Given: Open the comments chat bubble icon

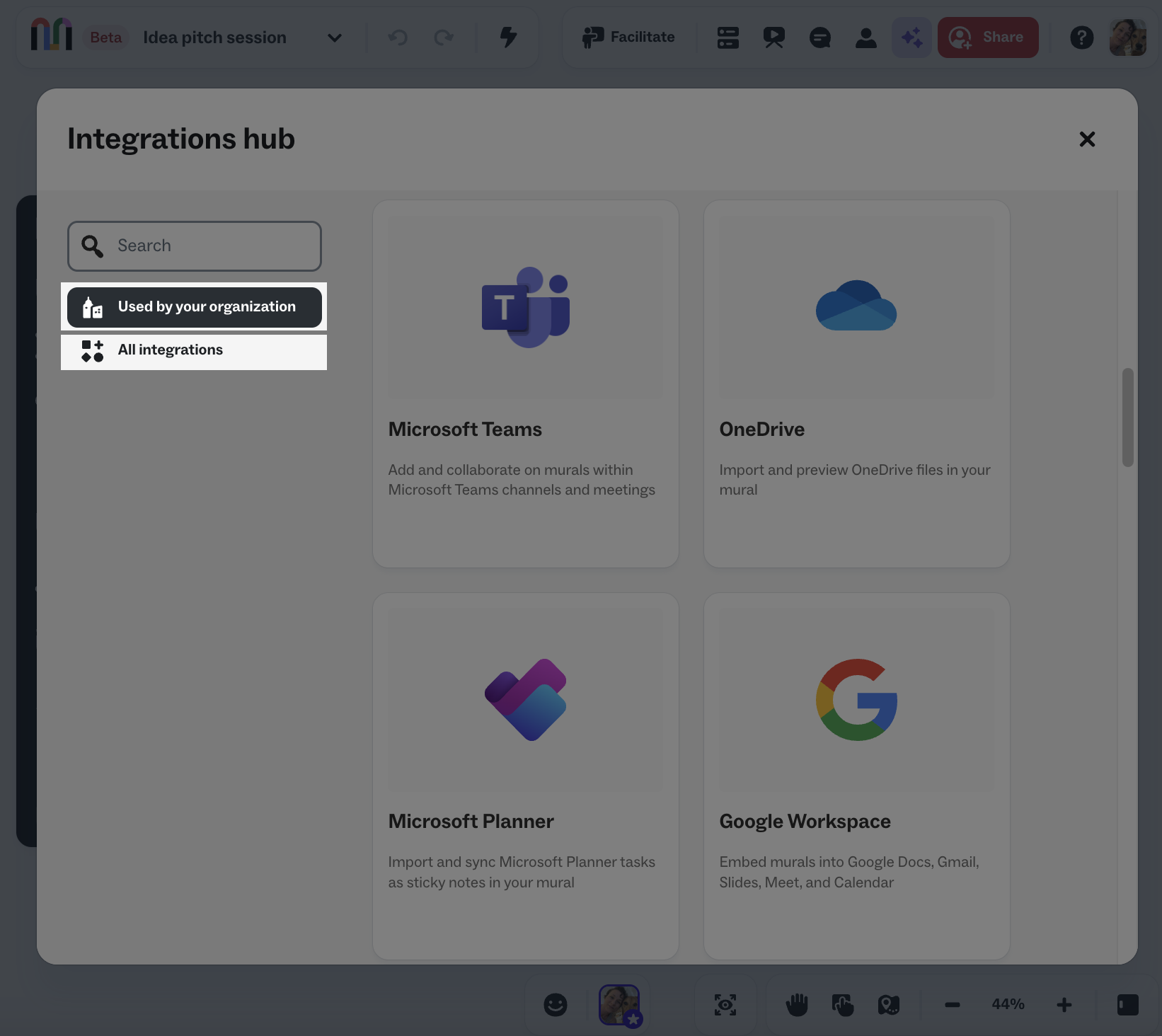Looking at the screenshot, I should point(819,38).
